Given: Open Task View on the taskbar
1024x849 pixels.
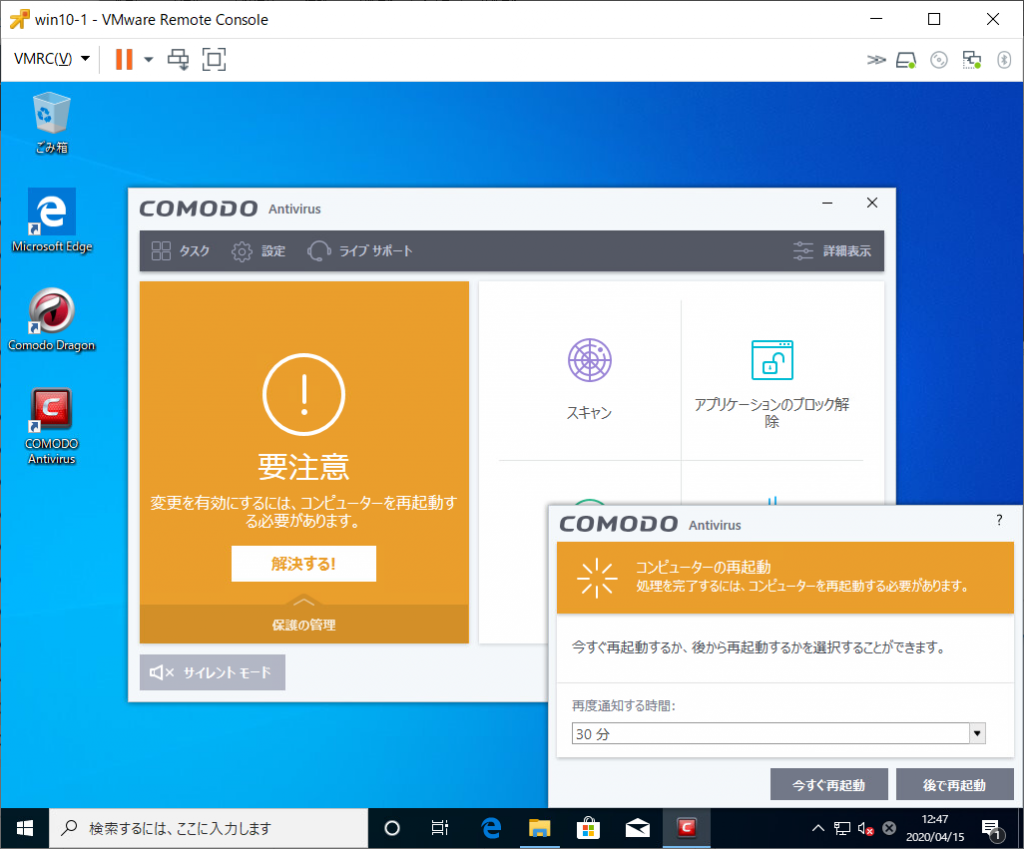Looking at the screenshot, I should coord(440,828).
